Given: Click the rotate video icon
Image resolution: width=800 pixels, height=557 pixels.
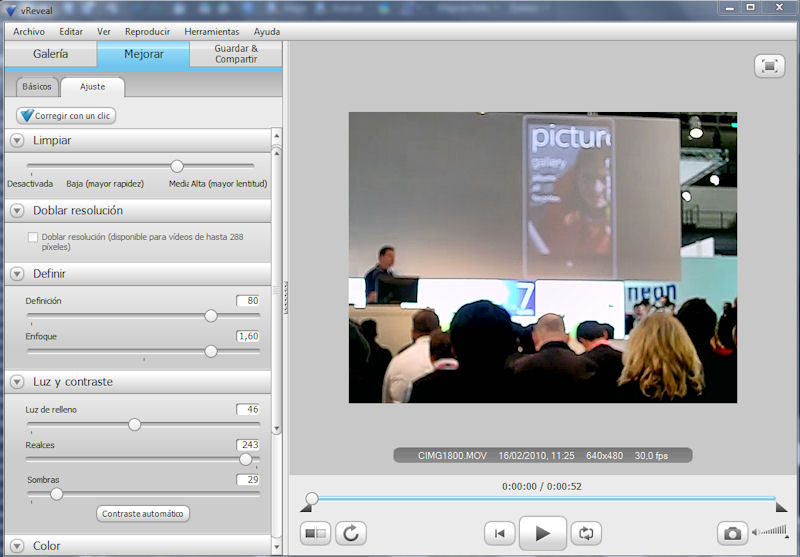Looking at the screenshot, I should 351,534.
